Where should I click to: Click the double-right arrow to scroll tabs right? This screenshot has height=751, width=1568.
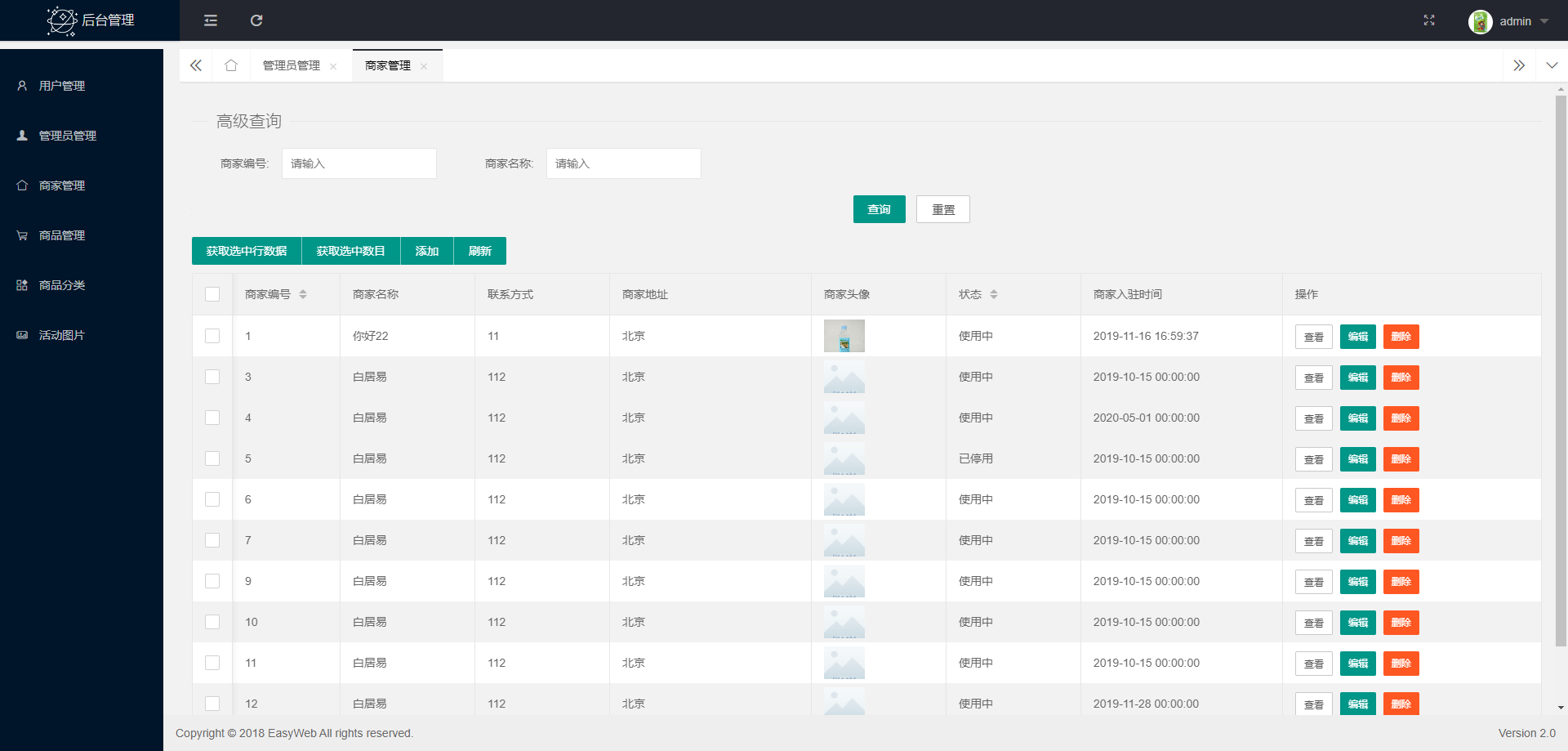[1519, 65]
